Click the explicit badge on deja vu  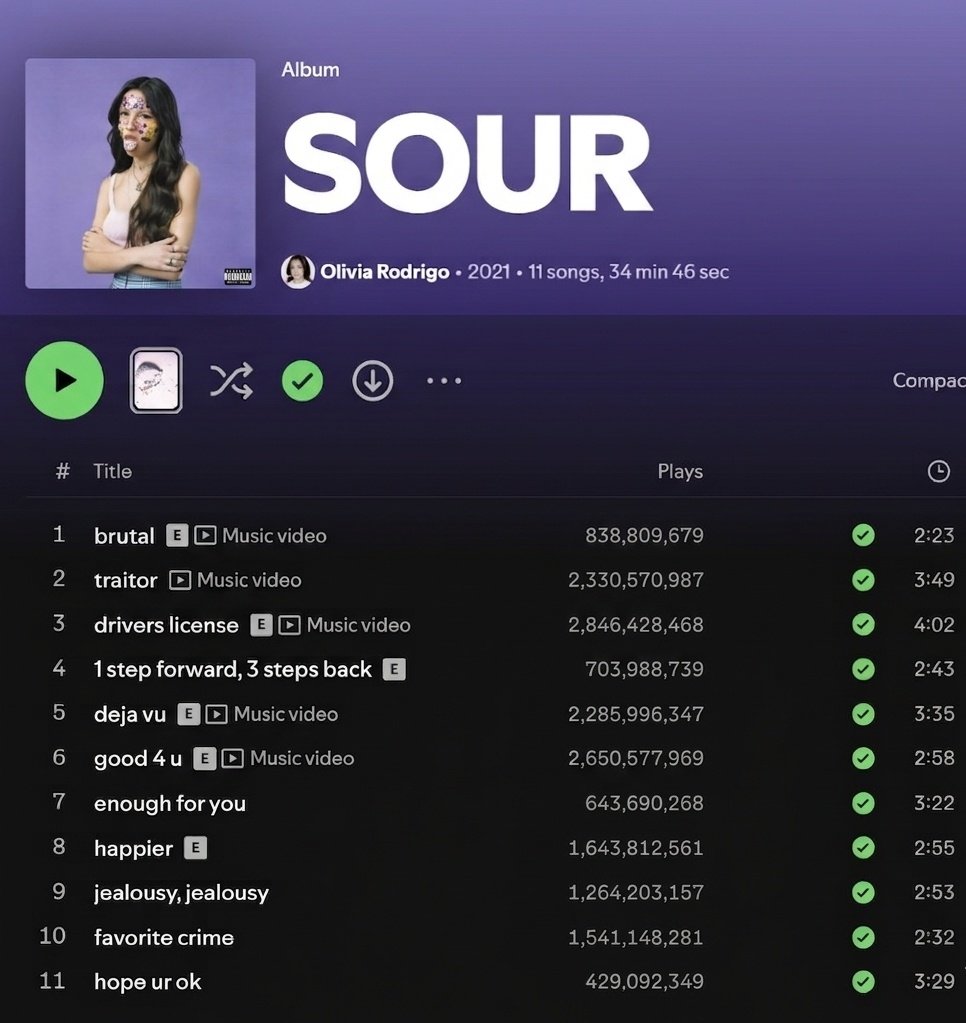pos(189,714)
